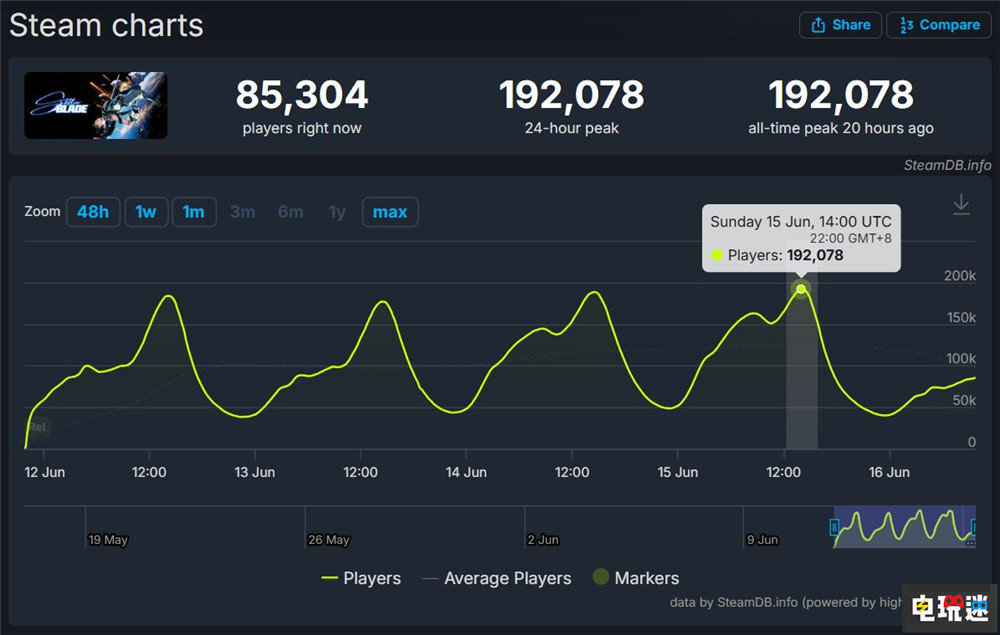Click the highlighted data point marker on the chart

(x=801, y=289)
